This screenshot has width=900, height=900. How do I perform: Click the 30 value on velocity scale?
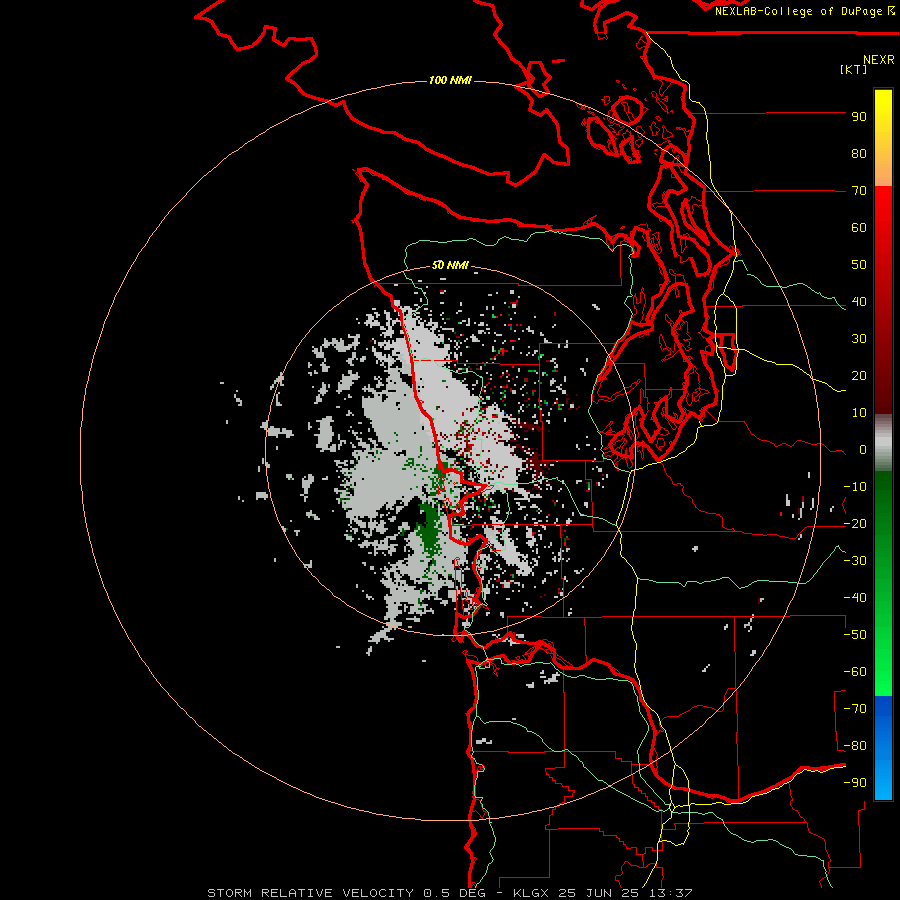point(859,339)
